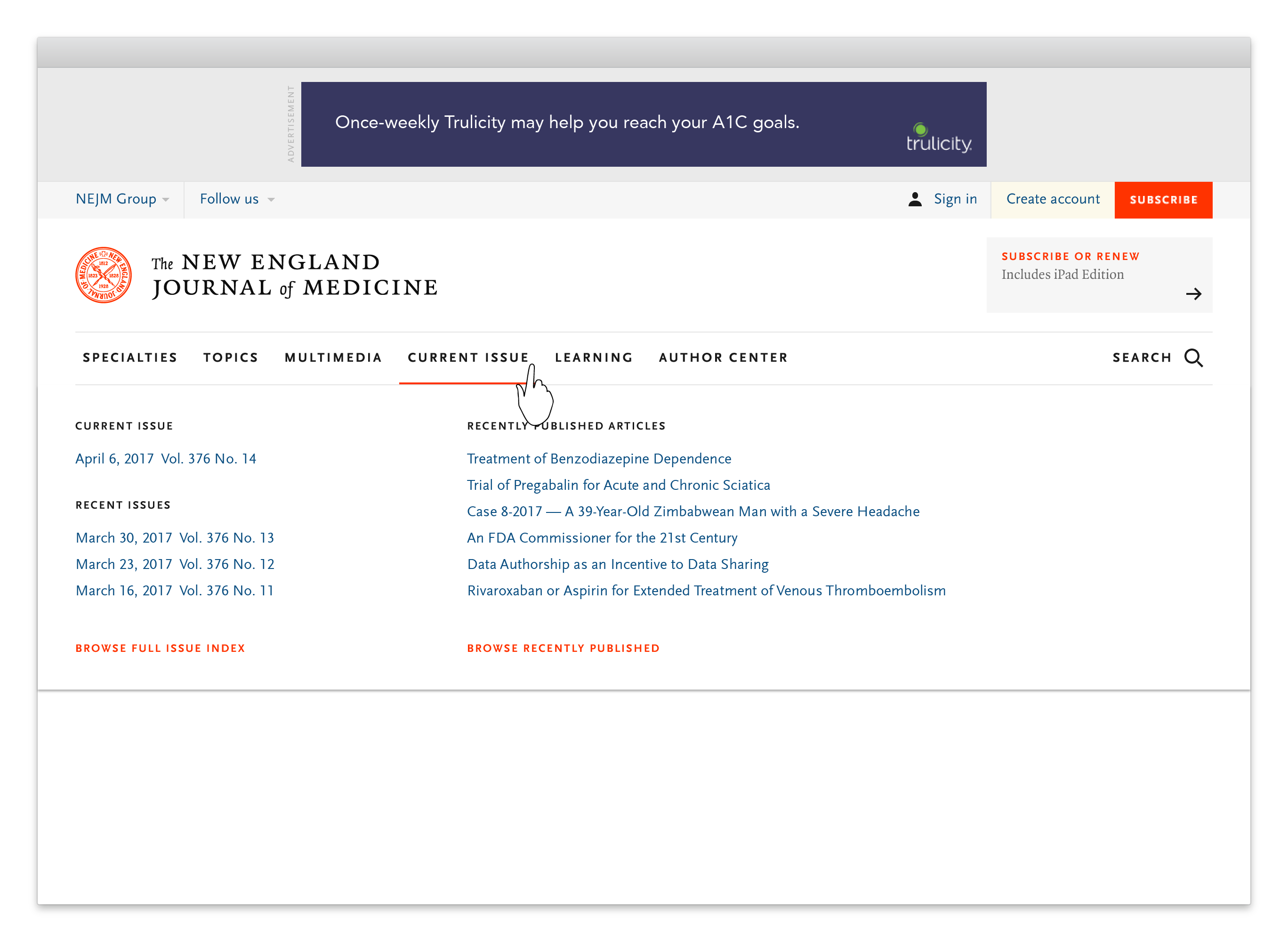Open the Specialties menu

coord(130,357)
